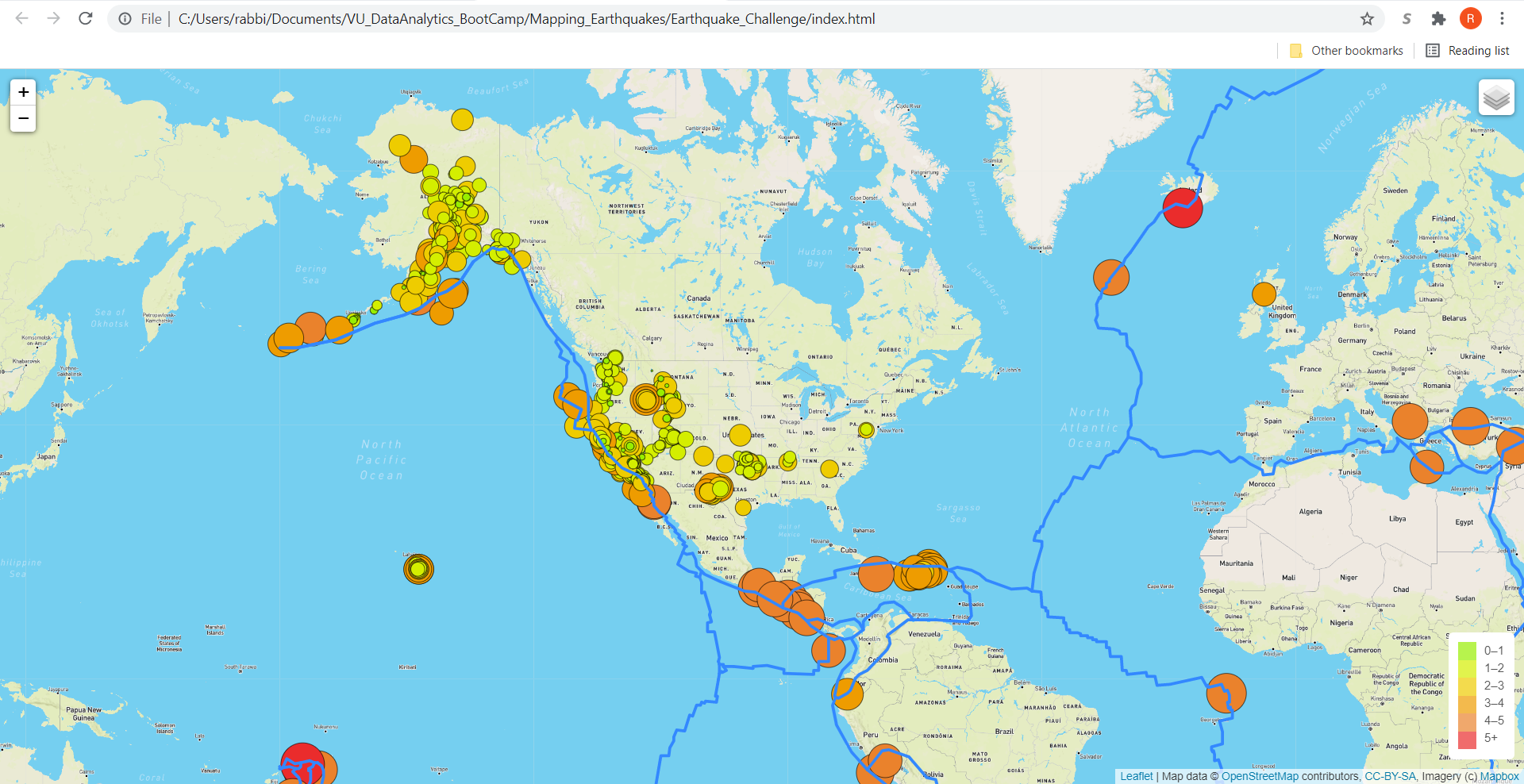
Task: Click the yellow-green marker near New York
Action: (x=866, y=429)
